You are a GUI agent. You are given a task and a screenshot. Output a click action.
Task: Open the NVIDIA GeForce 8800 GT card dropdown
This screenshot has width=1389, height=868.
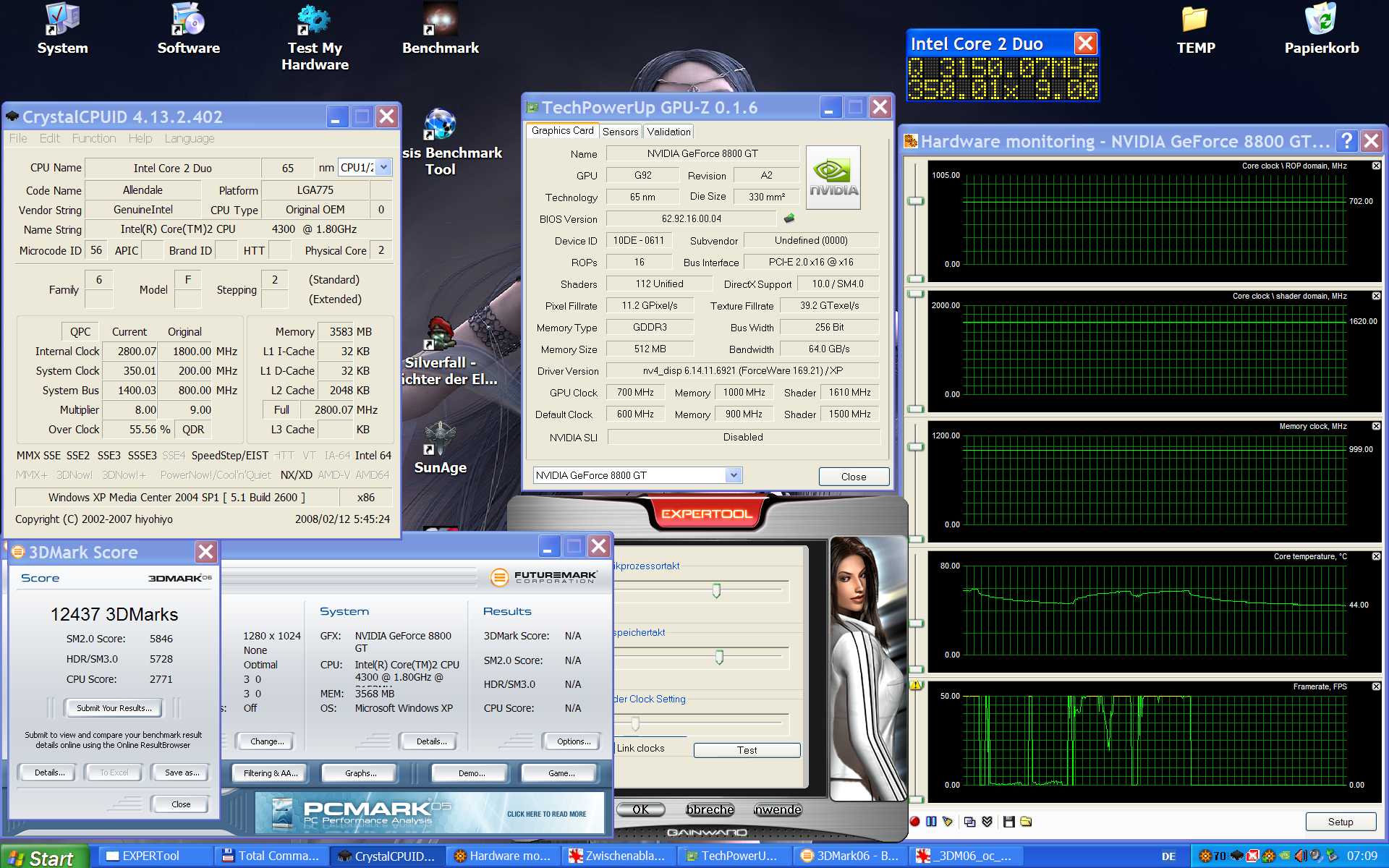734,475
